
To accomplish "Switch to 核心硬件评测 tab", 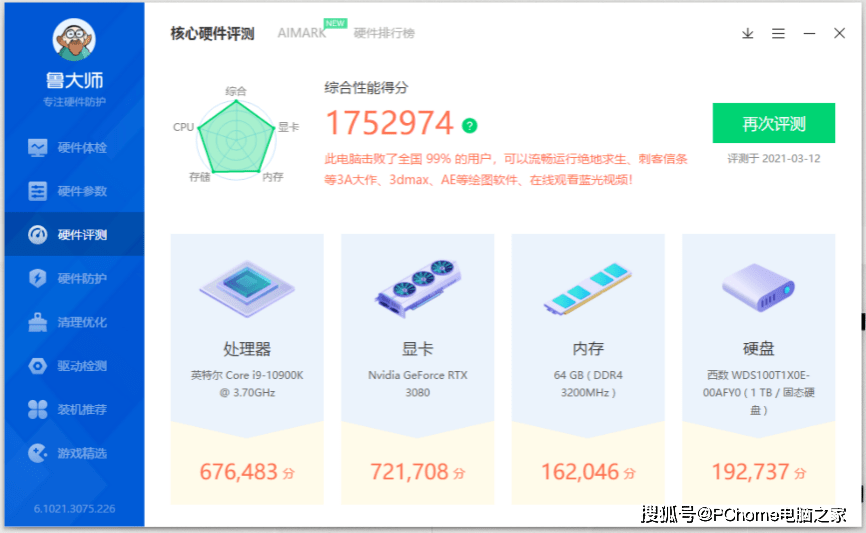I will click(x=212, y=34).
